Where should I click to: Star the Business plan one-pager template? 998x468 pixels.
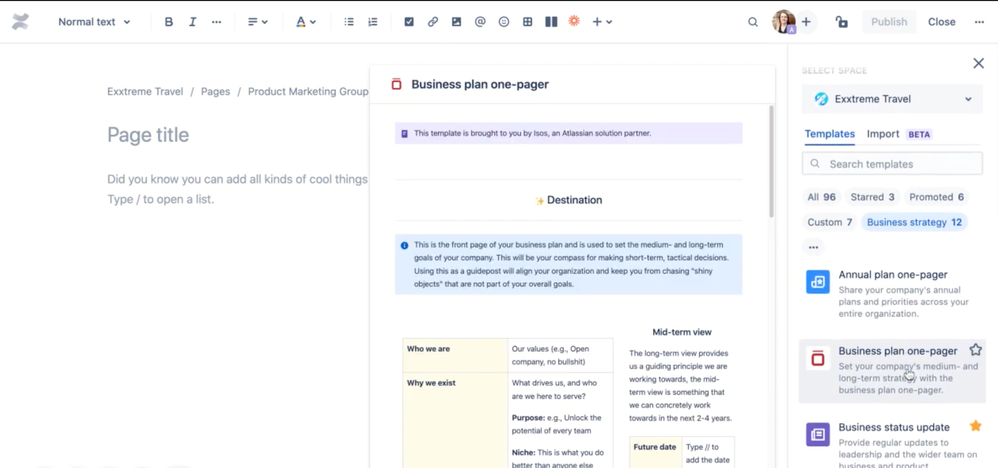[975, 350]
